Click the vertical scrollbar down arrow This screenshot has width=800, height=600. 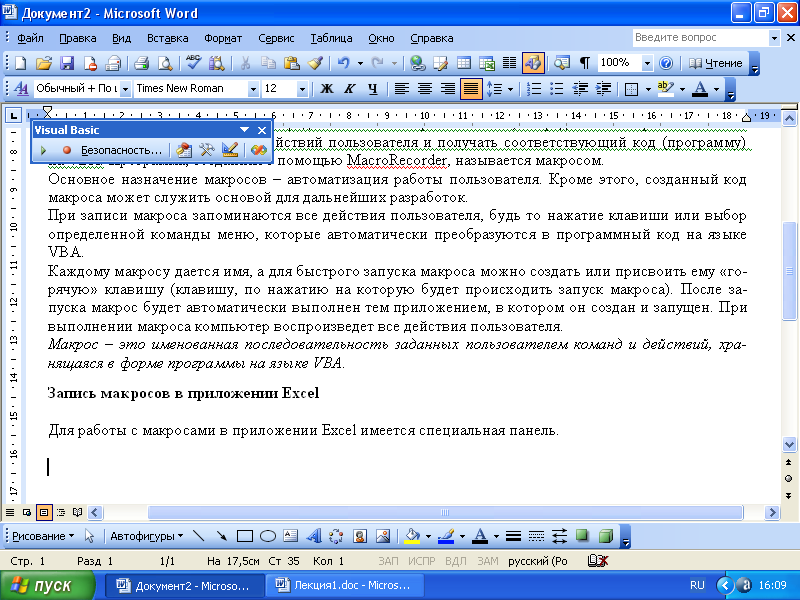[x=789, y=444]
